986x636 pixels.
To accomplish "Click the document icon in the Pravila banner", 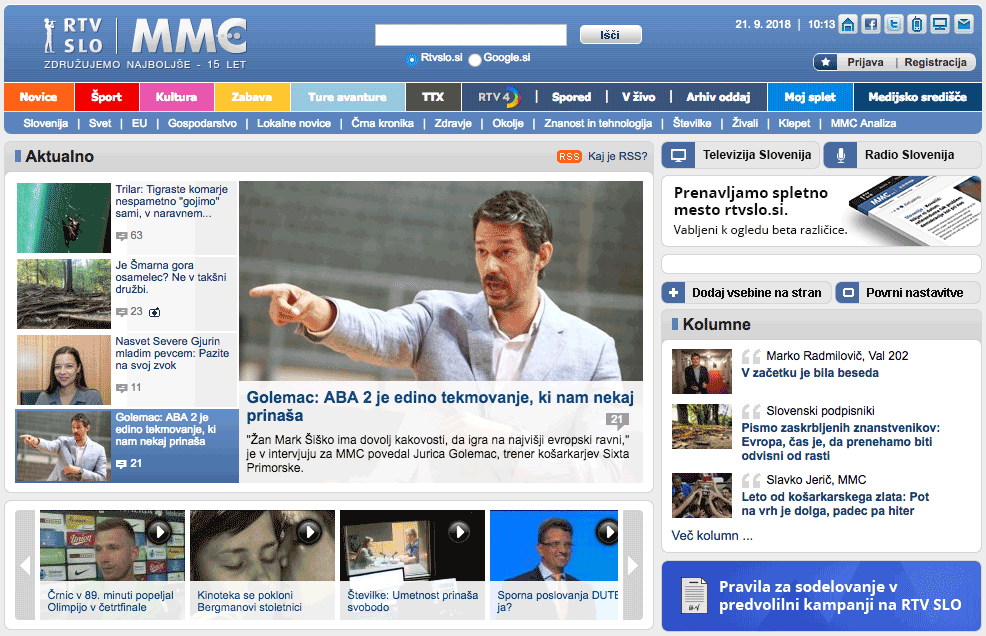I will pos(694,595).
